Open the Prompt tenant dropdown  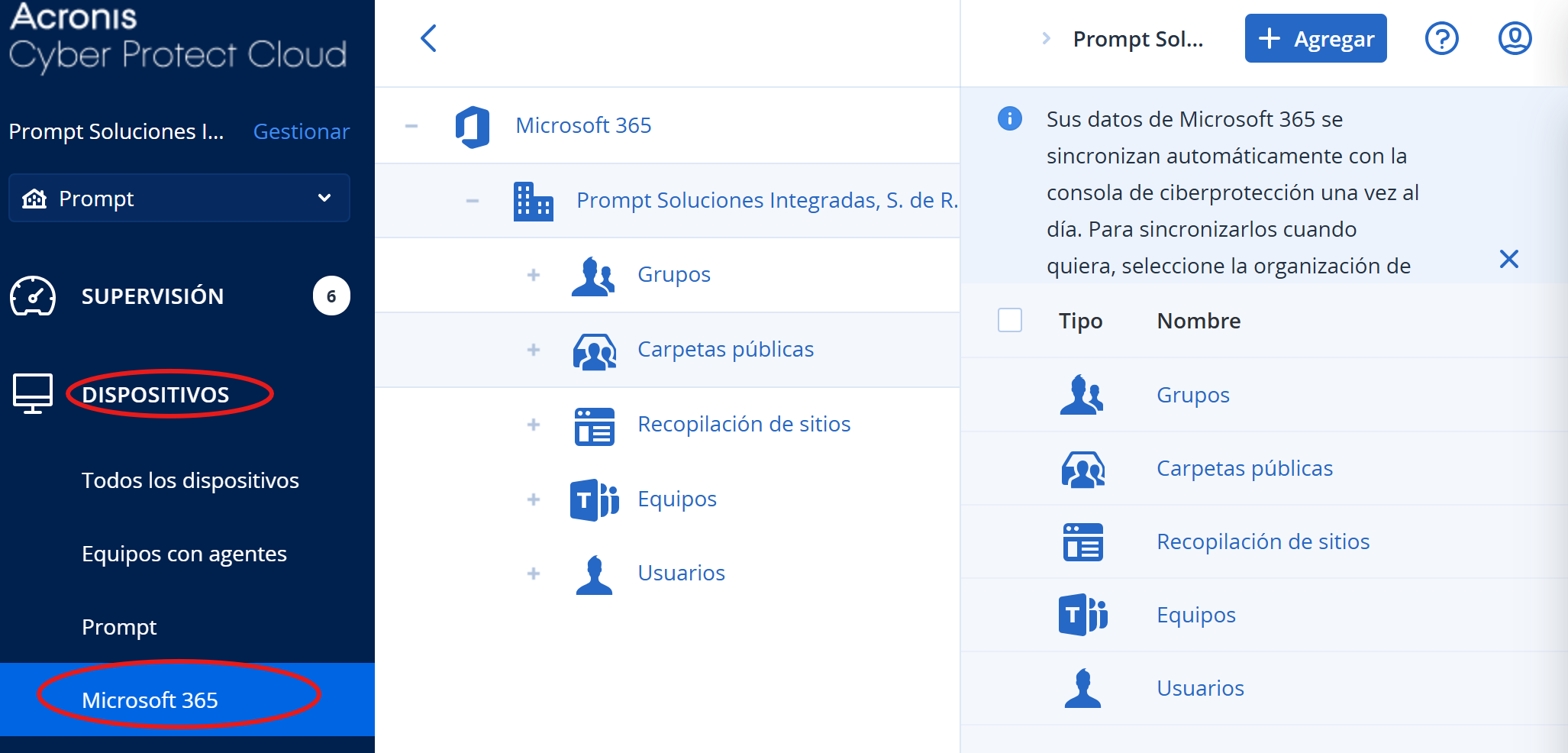click(x=179, y=199)
